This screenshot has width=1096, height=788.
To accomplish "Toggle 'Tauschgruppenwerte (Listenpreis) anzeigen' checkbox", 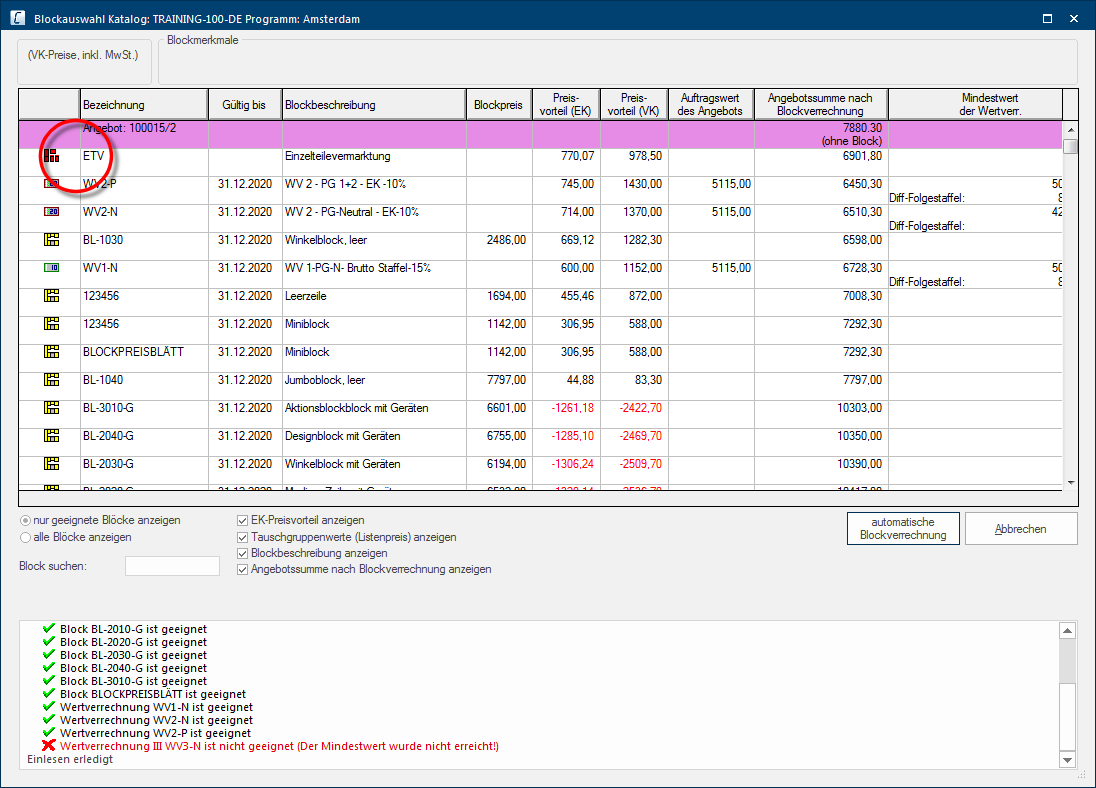I will click(242, 537).
